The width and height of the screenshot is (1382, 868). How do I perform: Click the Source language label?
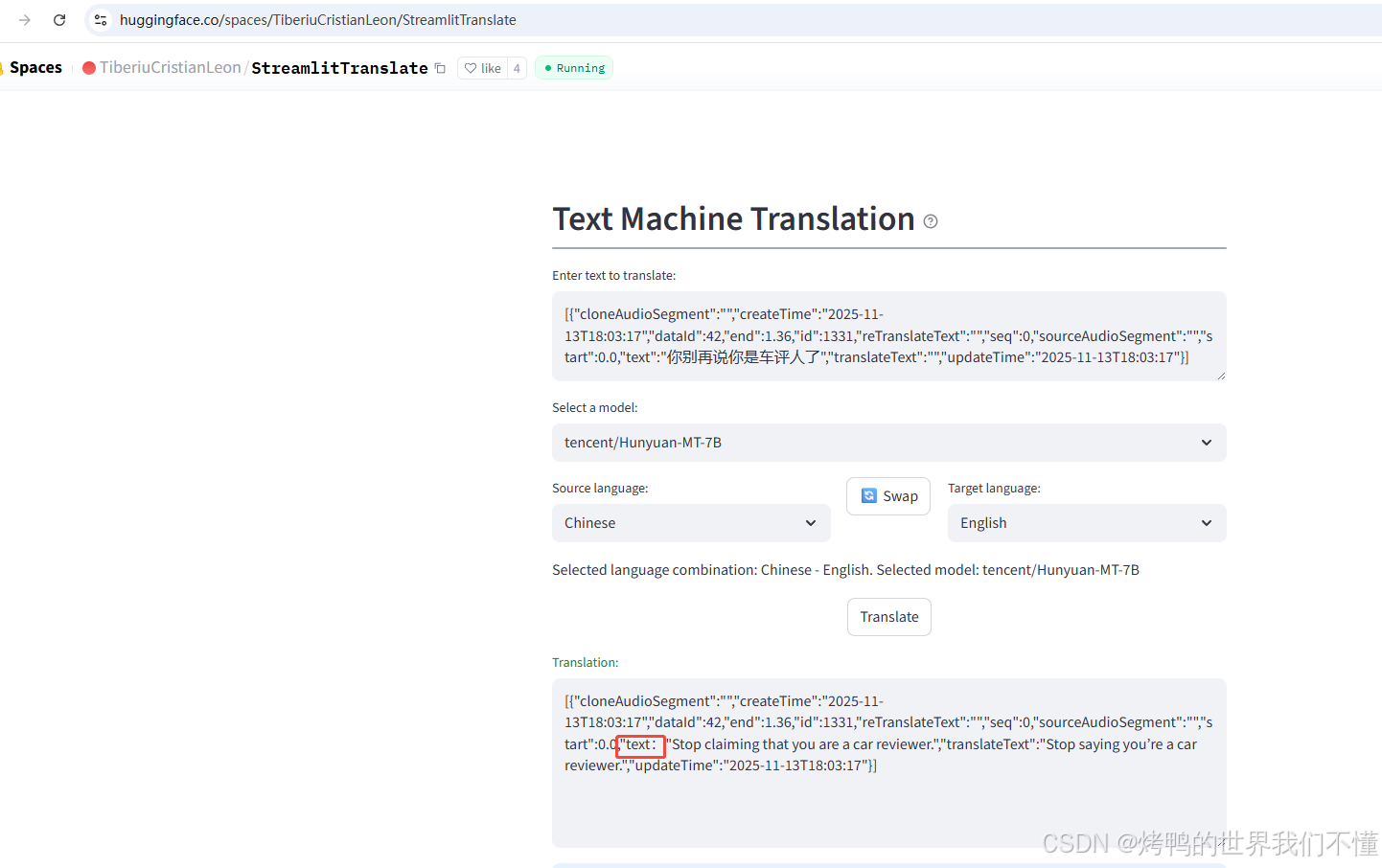pyautogui.click(x=600, y=488)
